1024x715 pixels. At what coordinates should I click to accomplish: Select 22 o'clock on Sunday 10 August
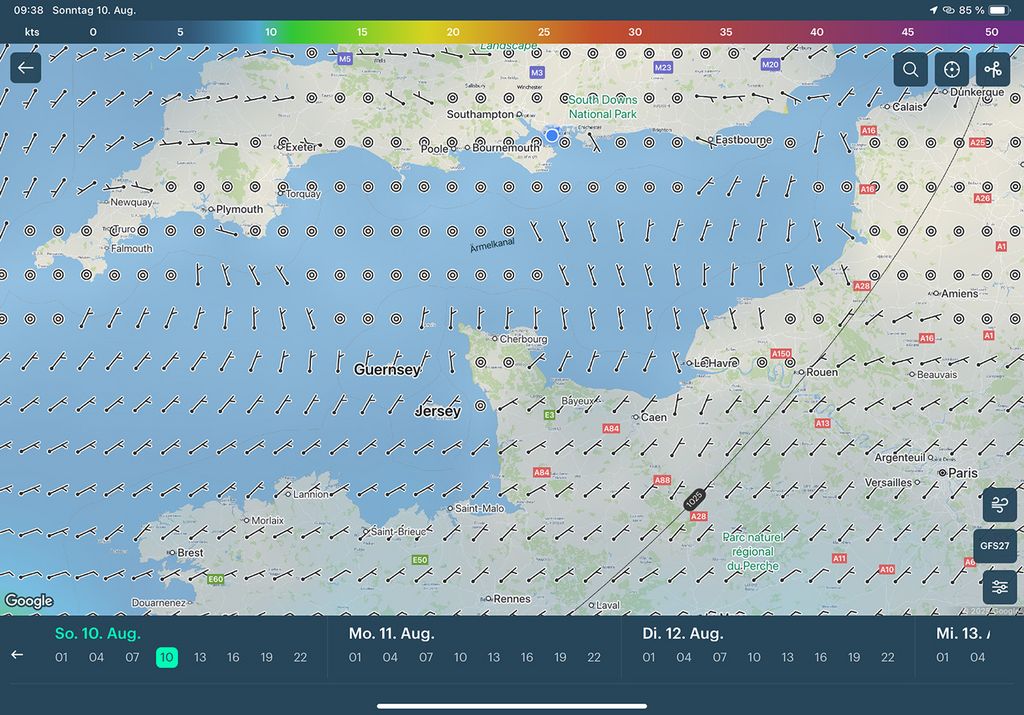tap(300, 657)
